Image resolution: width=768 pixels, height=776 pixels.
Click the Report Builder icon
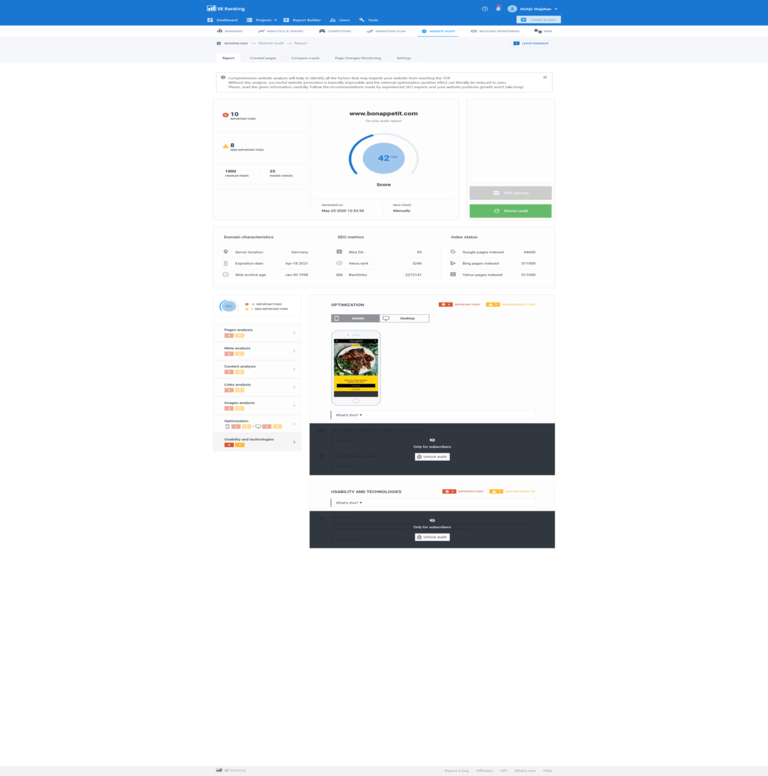(286, 20)
